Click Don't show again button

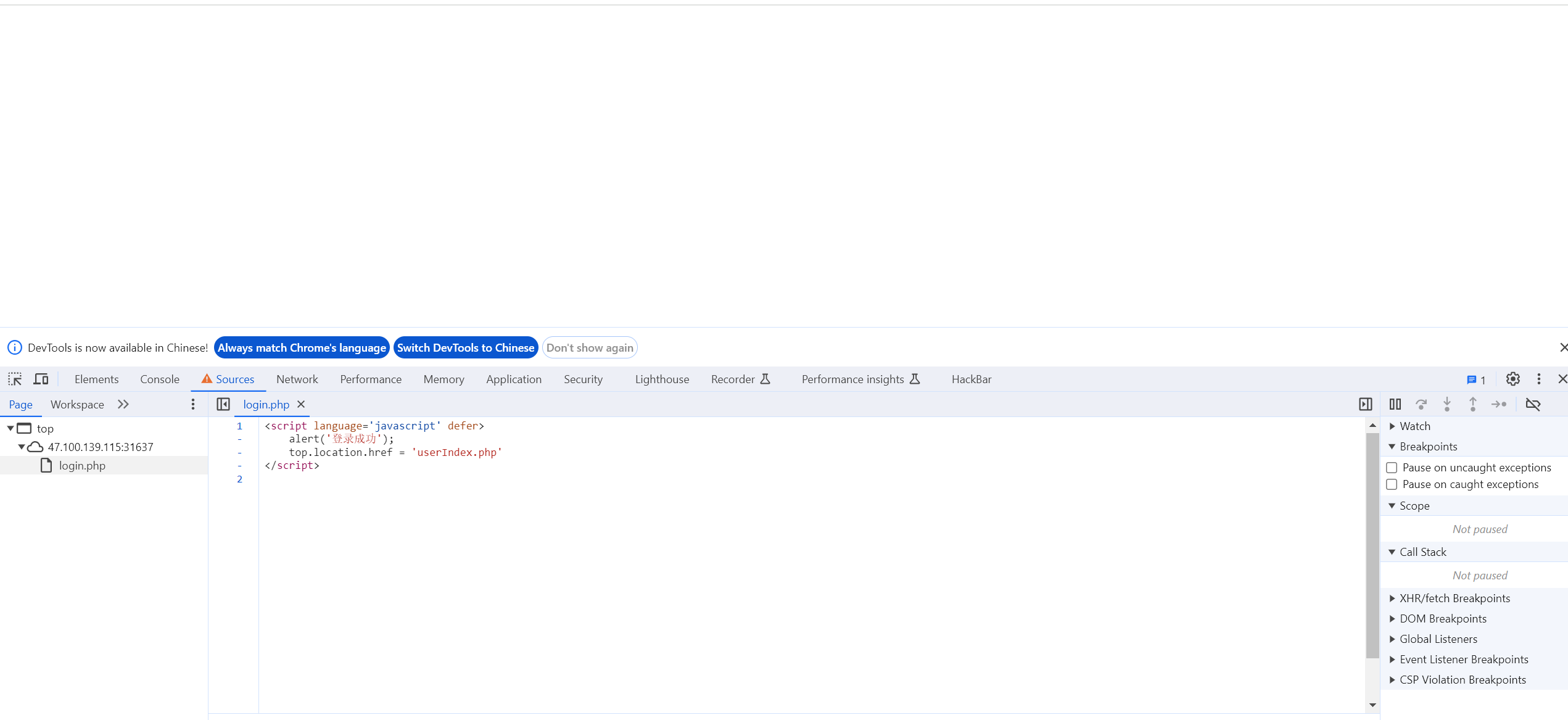(x=590, y=347)
